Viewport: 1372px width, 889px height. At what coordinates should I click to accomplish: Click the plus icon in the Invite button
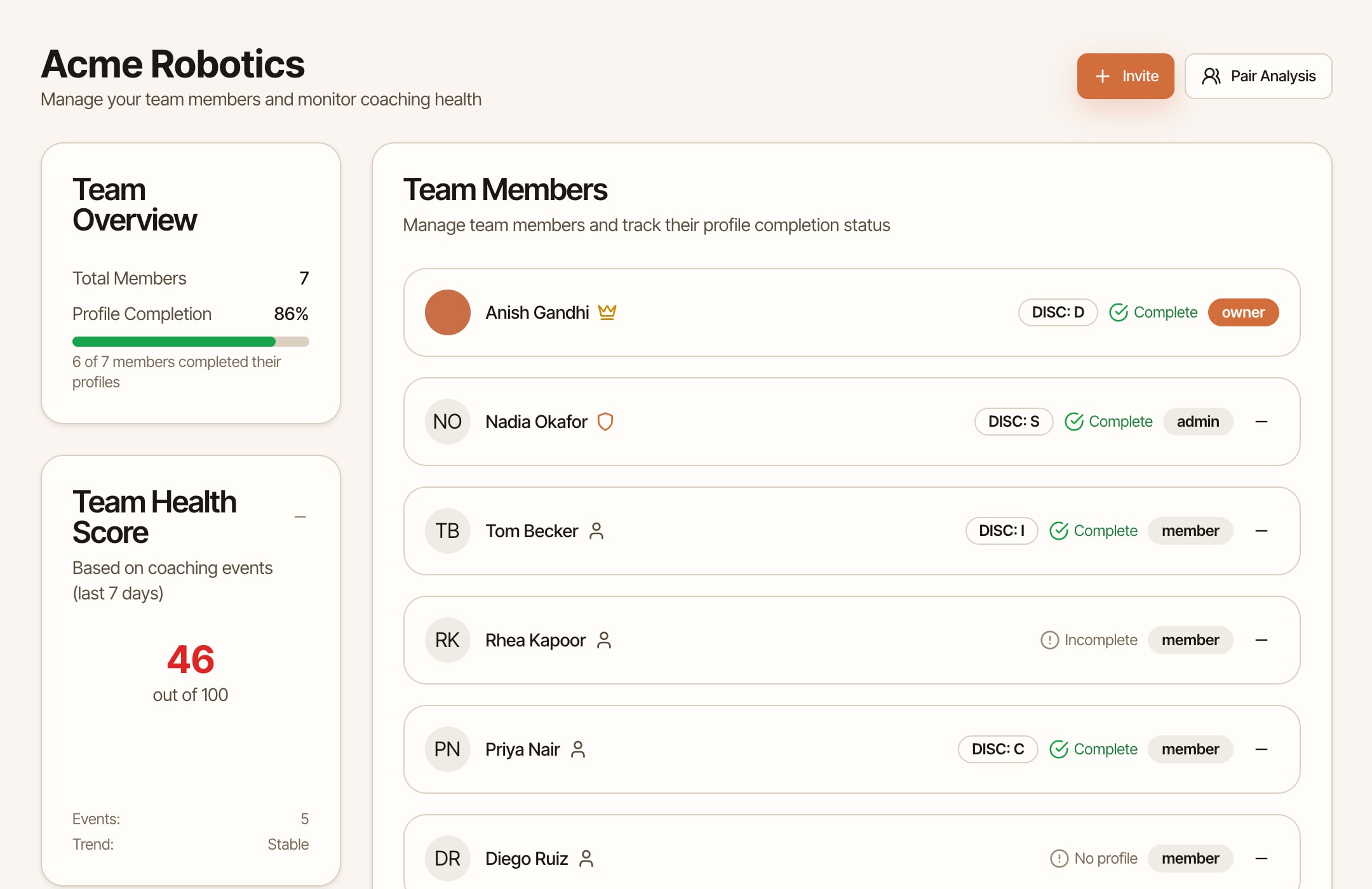click(1103, 76)
